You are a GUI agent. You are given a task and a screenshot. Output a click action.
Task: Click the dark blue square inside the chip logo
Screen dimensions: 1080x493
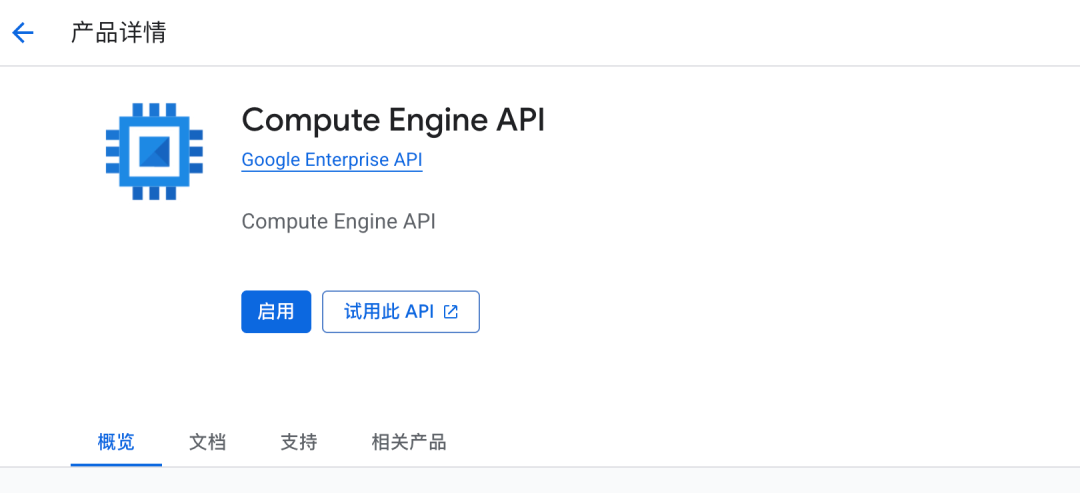click(154, 151)
